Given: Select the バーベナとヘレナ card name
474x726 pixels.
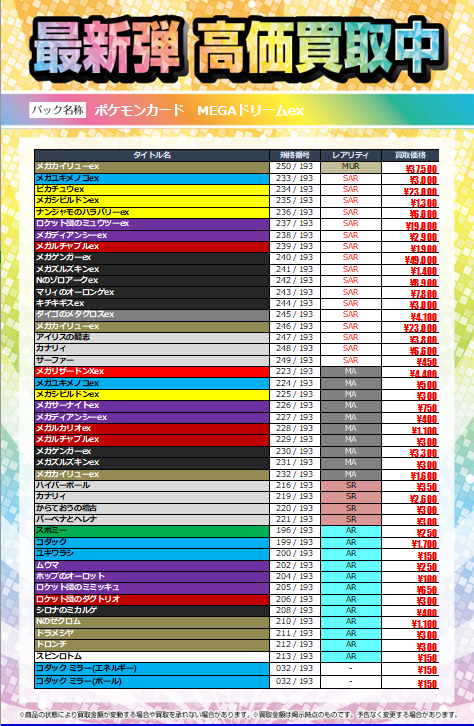Looking at the screenshot, I should click(x=67, y=519).
